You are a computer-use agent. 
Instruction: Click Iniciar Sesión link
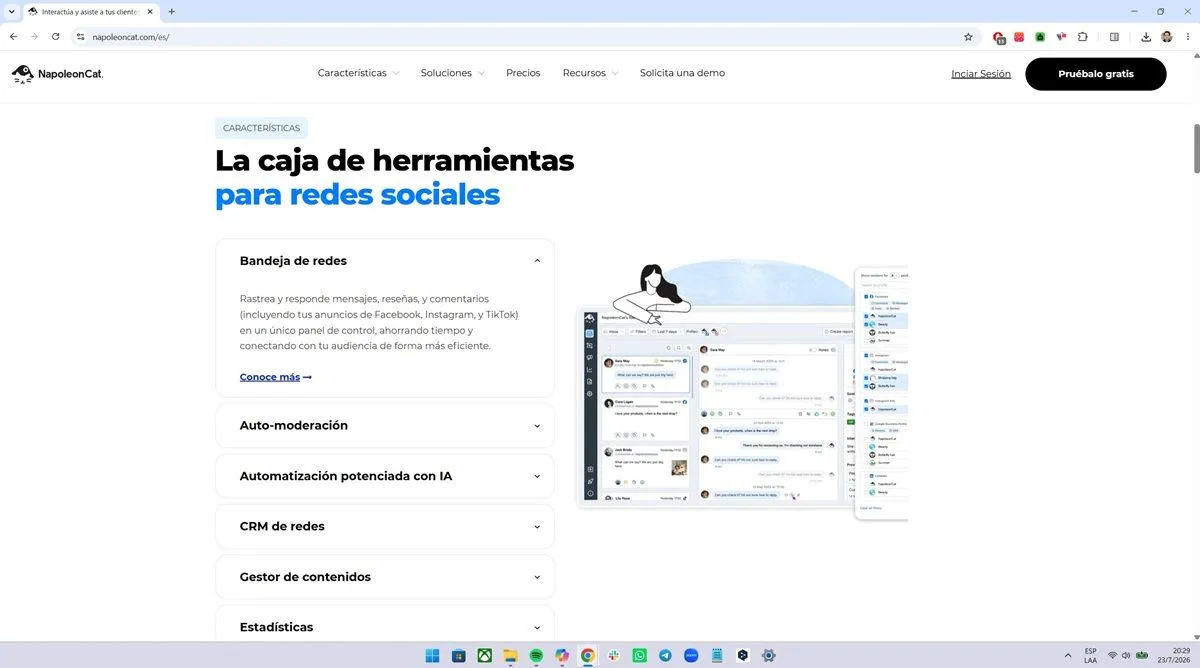click(981, 74)
